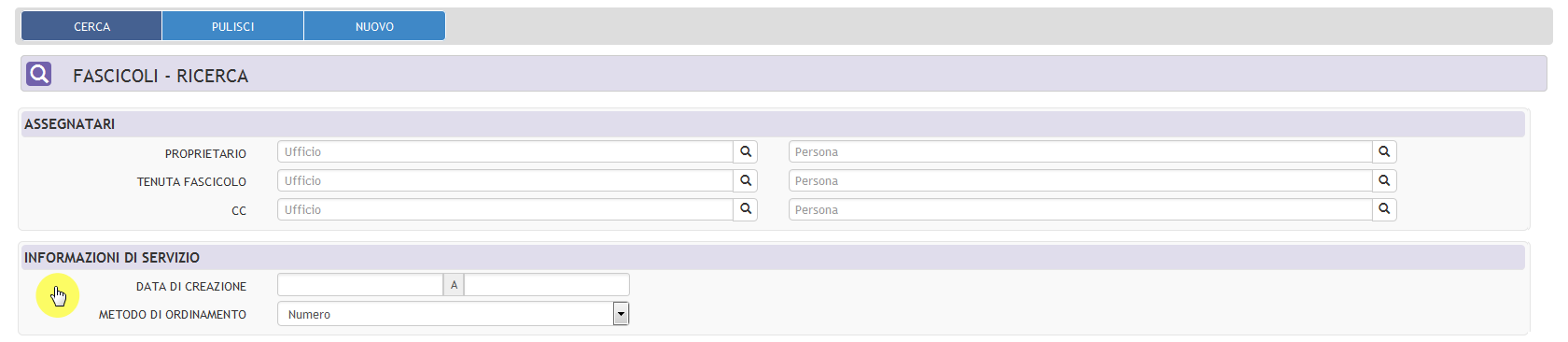Click the NUOVO button
1568x342 pixels.
pos(374,26)
